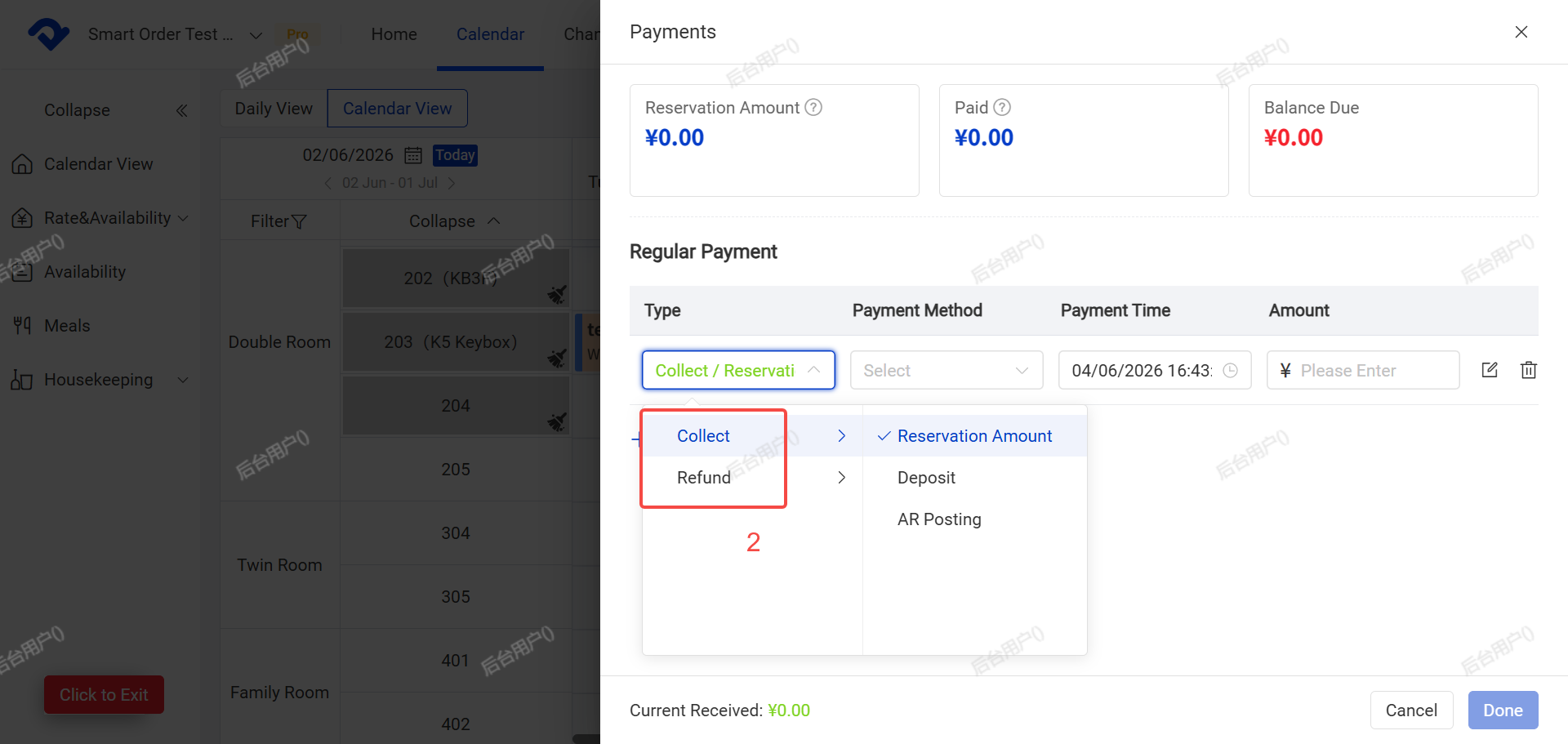1568x744 pixels.
Task: Close the Payments panel with X
Action: [1521, 32]
